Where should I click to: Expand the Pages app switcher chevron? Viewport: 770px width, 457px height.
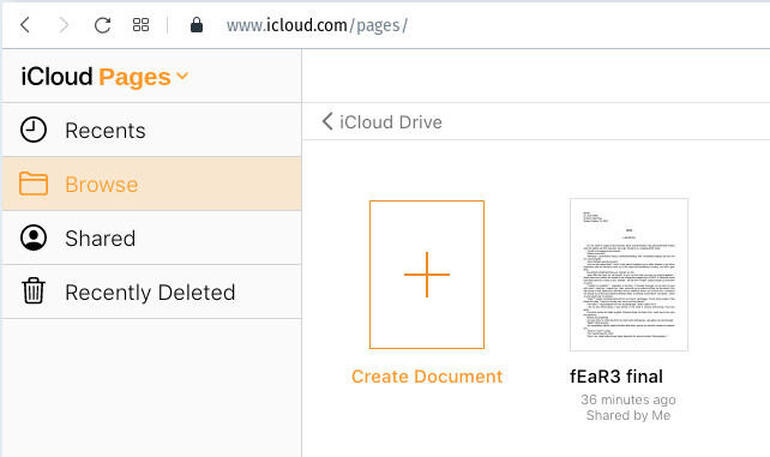[182, 76]
